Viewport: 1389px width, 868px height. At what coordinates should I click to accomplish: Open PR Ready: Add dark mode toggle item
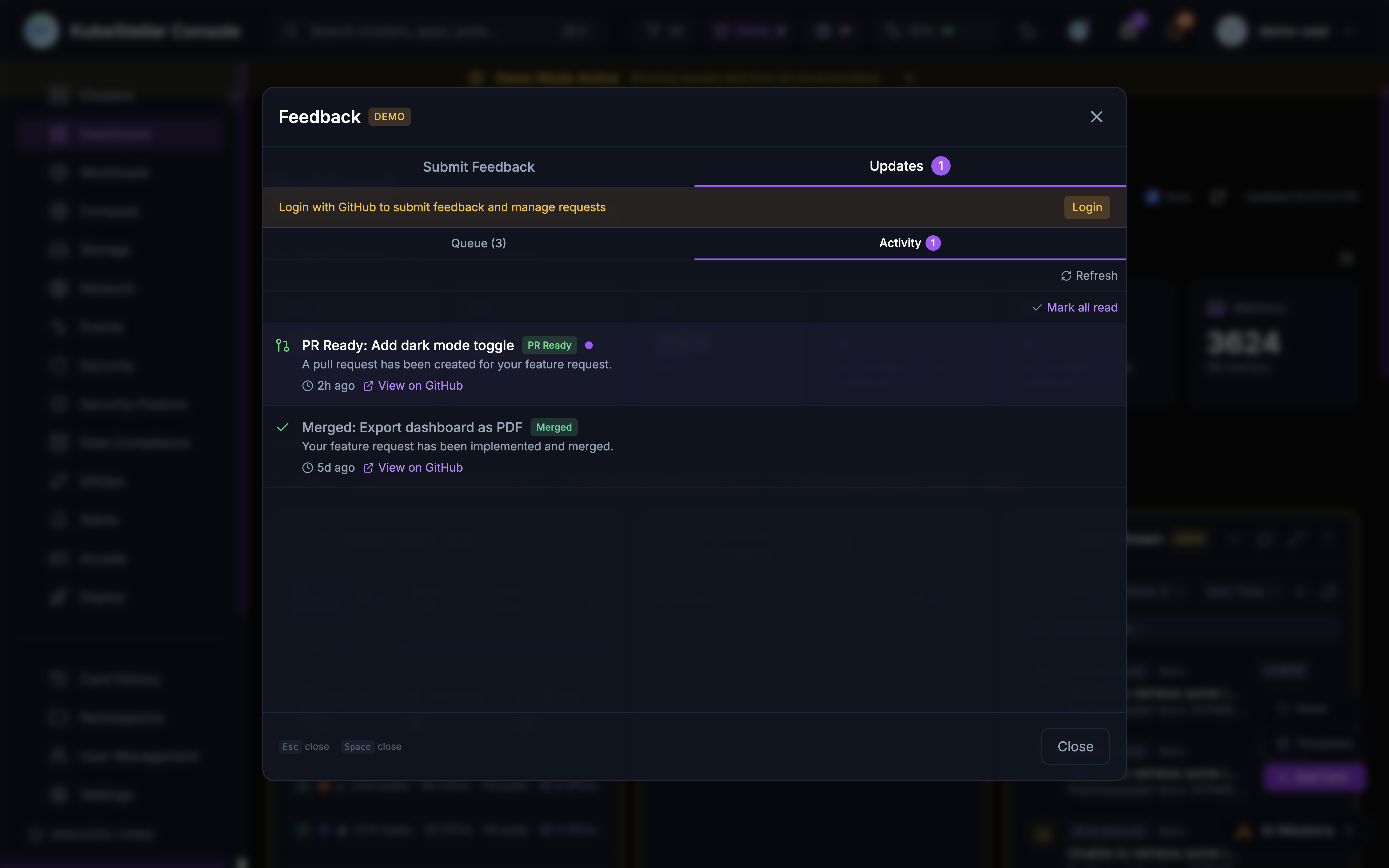coord(408,346)
